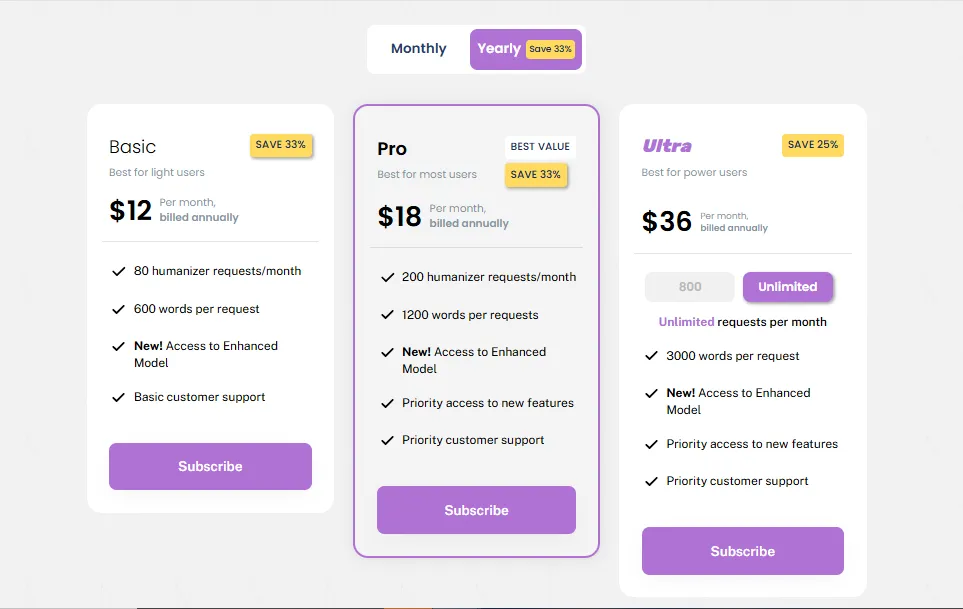Click the SAVE 25% badge on Ultra plan
Image resolution: width=963 pixels, height=609 pixels.
(813, 145)
